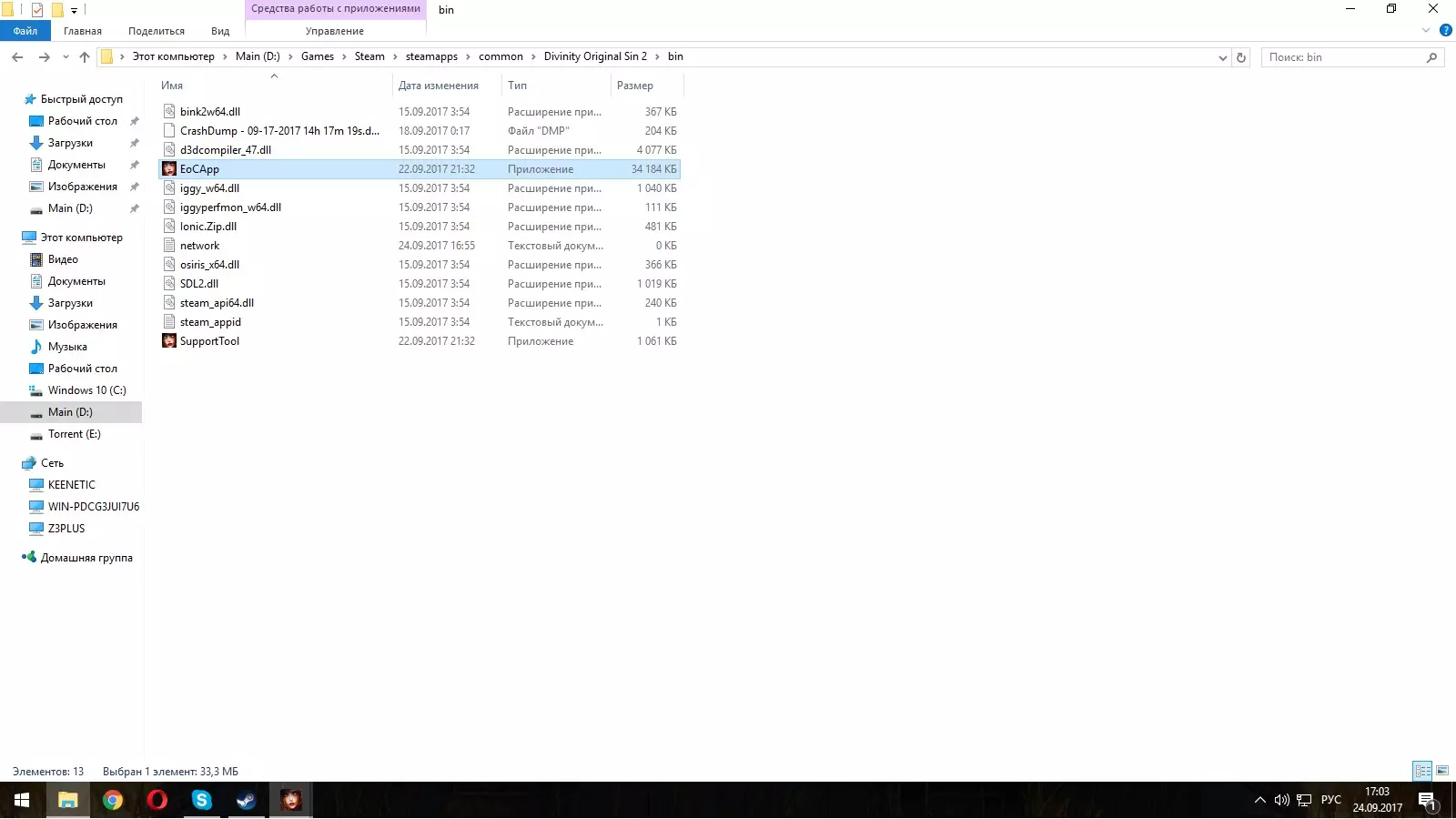Expand subfolders after Games in address bar

pyautogui.click(x=344, y=57)
